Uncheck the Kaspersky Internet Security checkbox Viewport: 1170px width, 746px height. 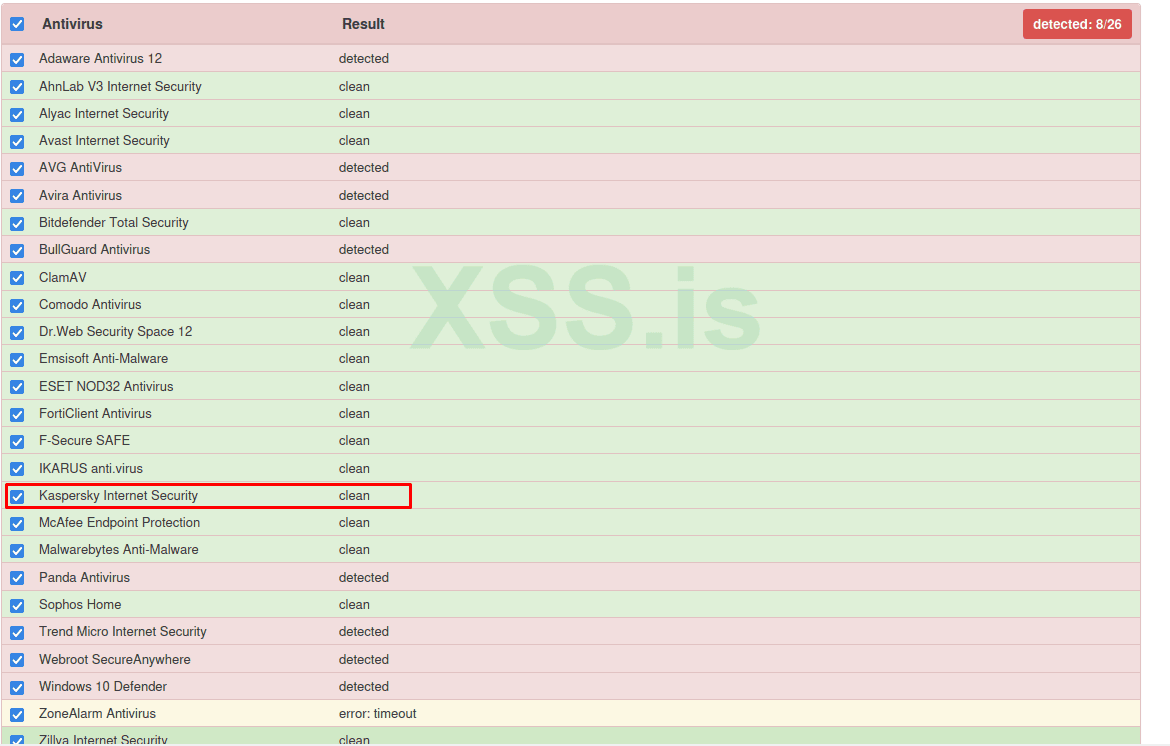pos(17,497)
